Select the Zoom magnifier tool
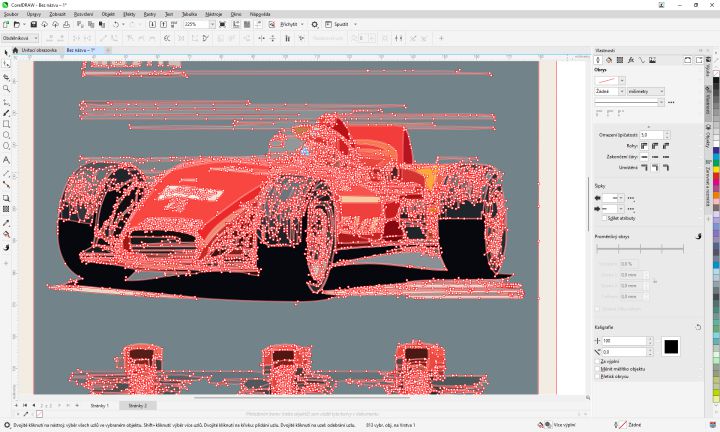Screen dimensions: 720x432 (x=7, y=88)
